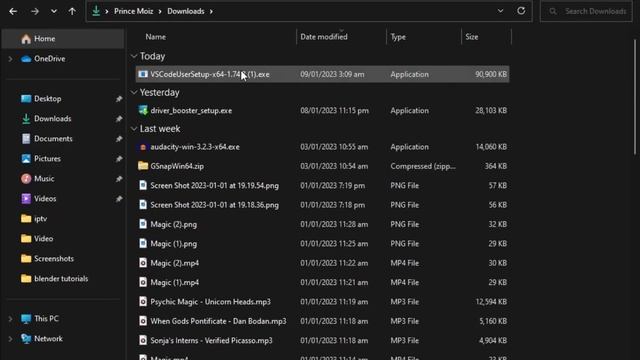640x360 pixels.
Task: Click into the Search Downloads field
Action: coord(587,11)
